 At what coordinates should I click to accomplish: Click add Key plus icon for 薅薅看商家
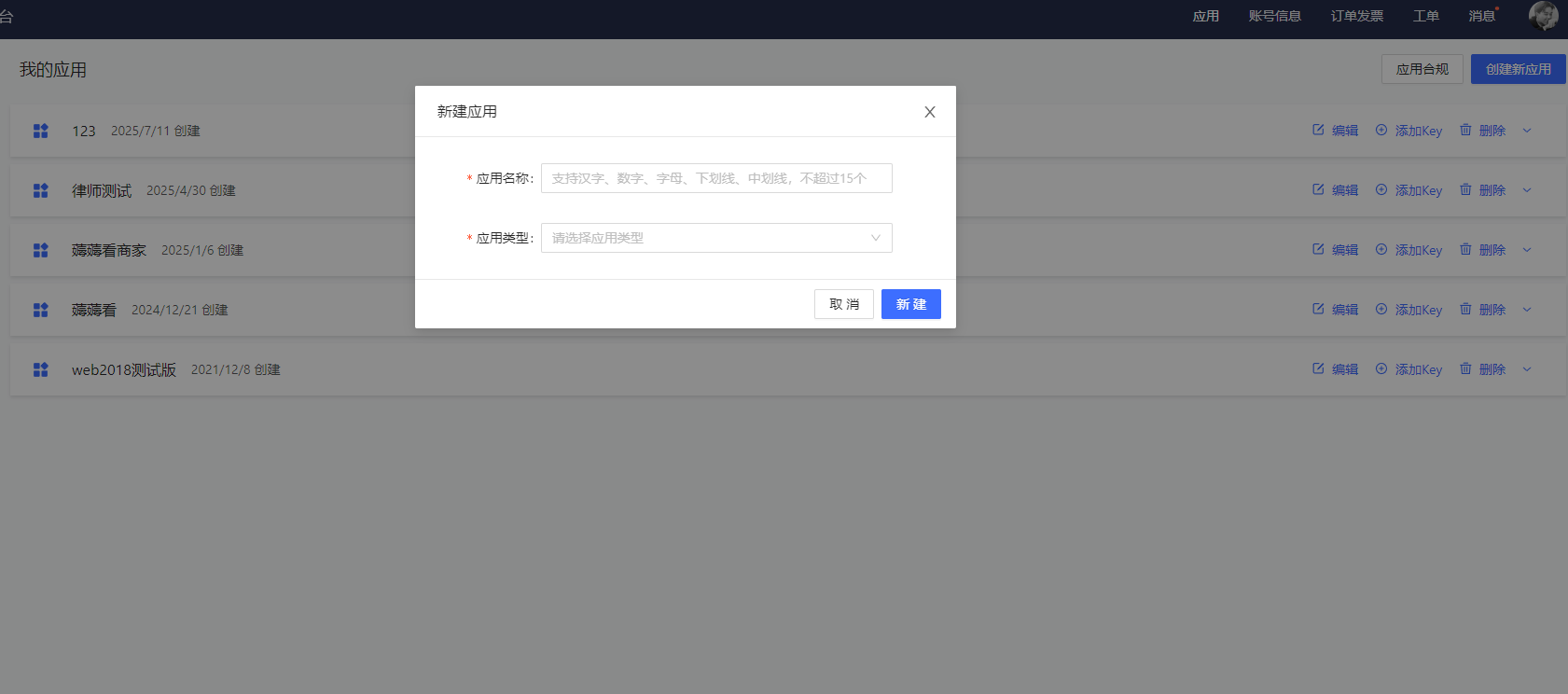1381,249
